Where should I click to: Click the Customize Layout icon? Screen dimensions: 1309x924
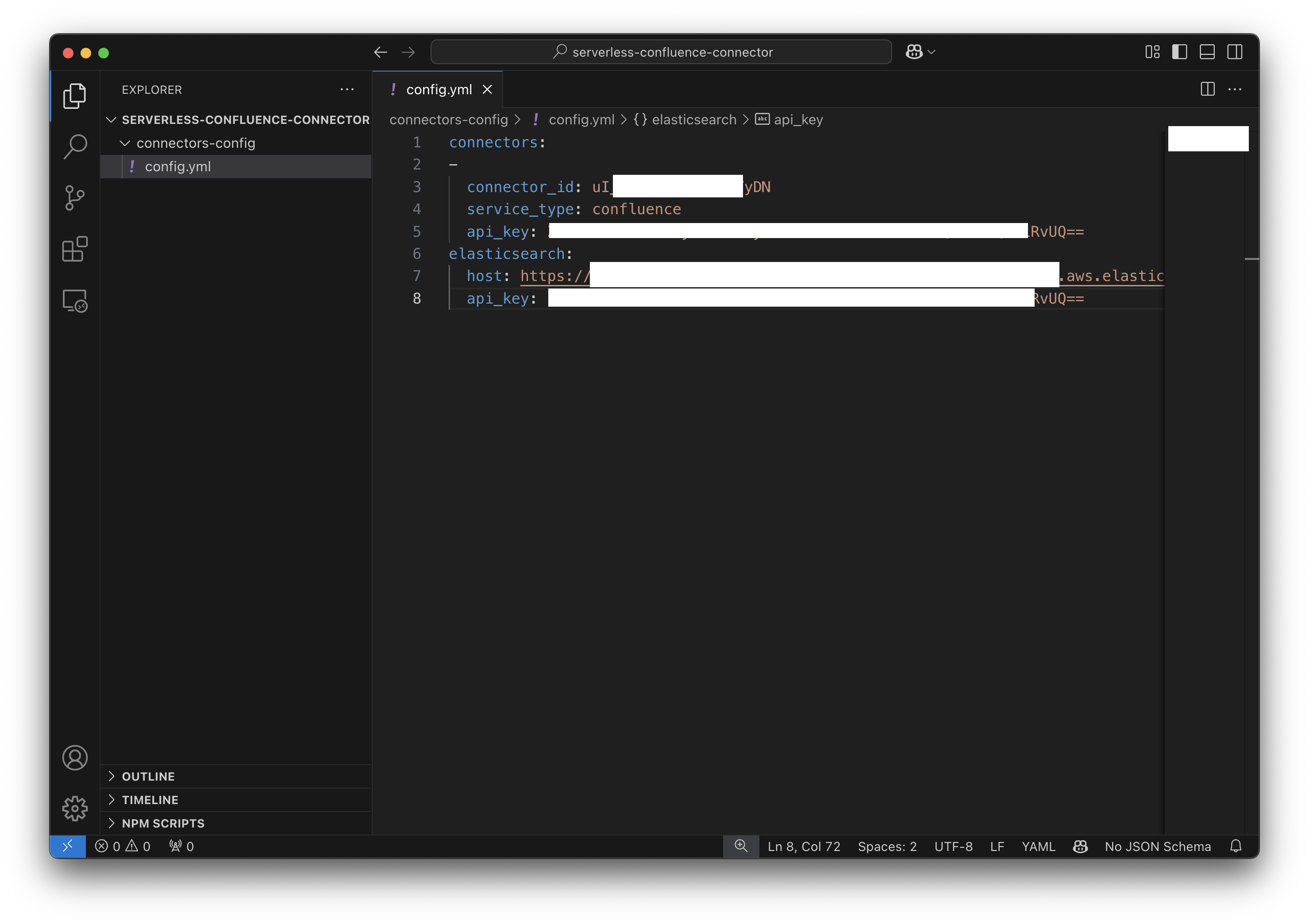(1152, 52)
